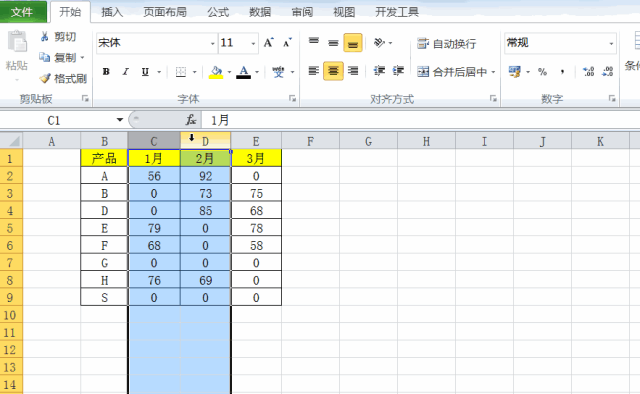Click the borders icon
This screenshot has height=394, width=640.
tap(181, 72)
